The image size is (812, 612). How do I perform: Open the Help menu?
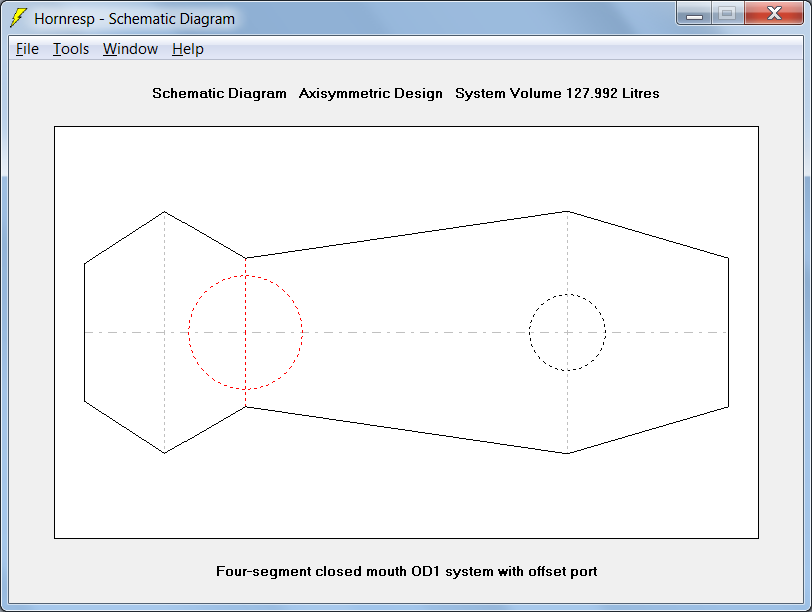pos(187,49)
